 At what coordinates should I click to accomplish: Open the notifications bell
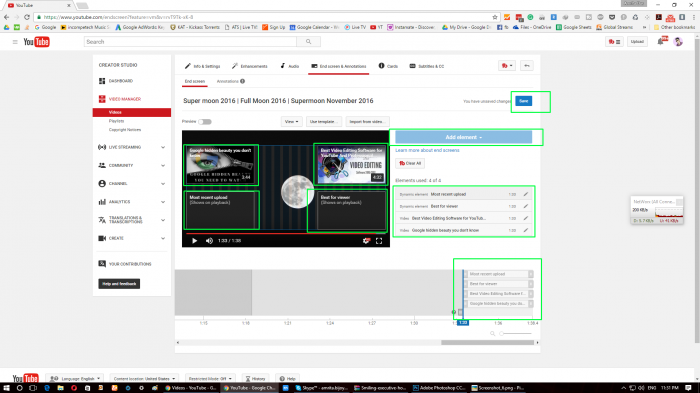coord(661,42)
